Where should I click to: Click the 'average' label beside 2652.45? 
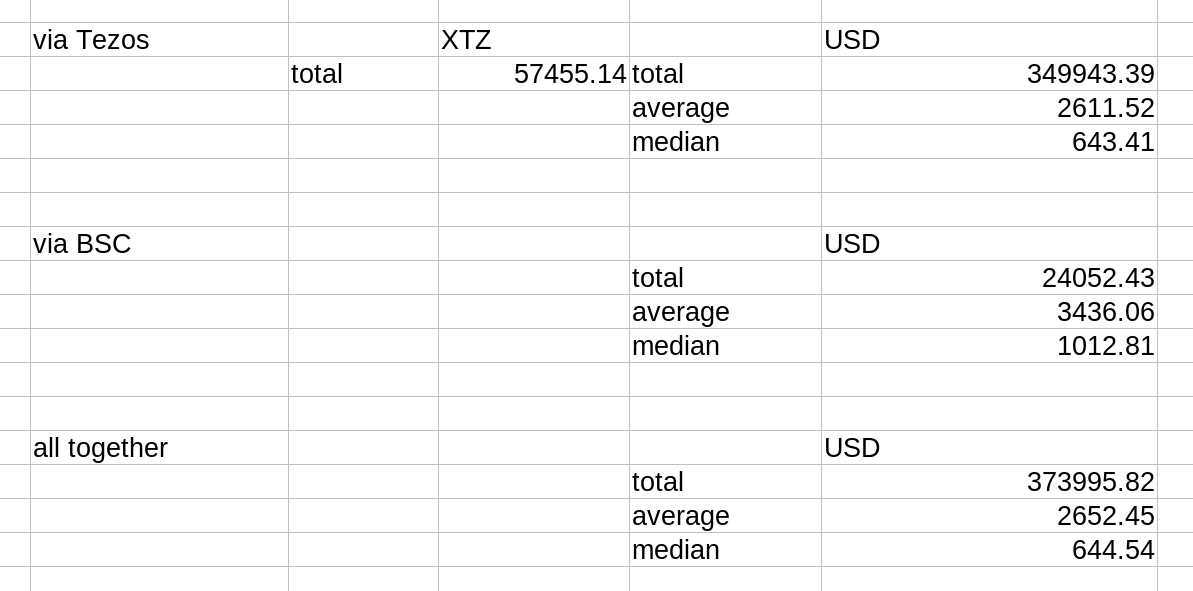coord(725,516)
